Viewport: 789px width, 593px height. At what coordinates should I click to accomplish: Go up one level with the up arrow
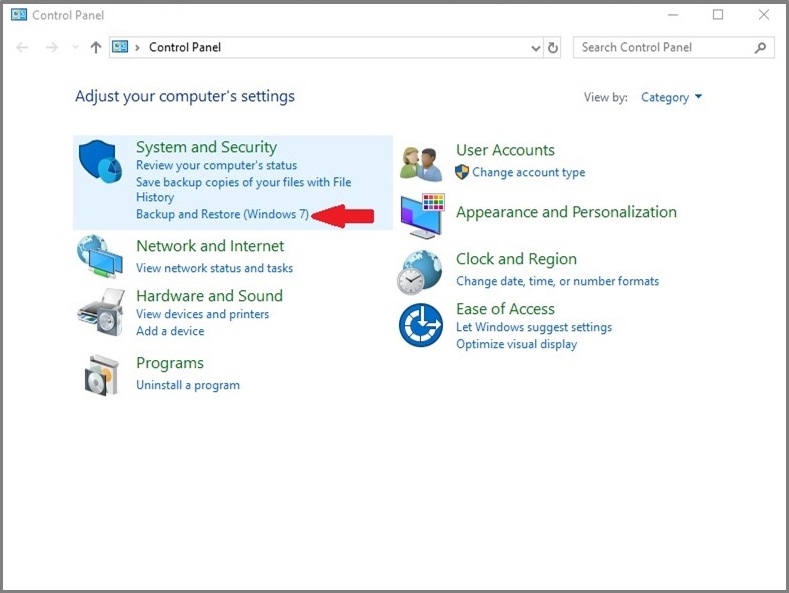(96, 47)
